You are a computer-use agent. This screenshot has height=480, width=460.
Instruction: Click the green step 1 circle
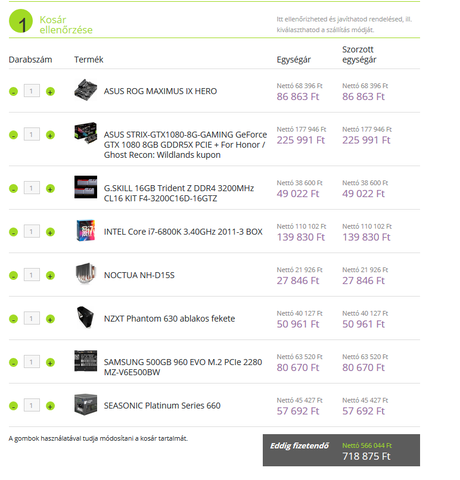click(x=21, y=21)
